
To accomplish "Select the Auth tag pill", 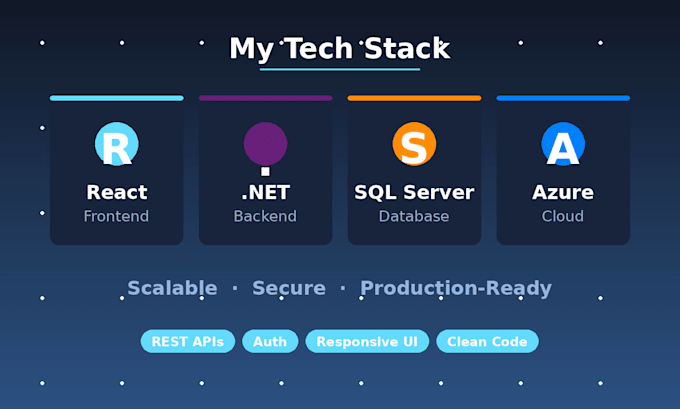I will (270, 341).
